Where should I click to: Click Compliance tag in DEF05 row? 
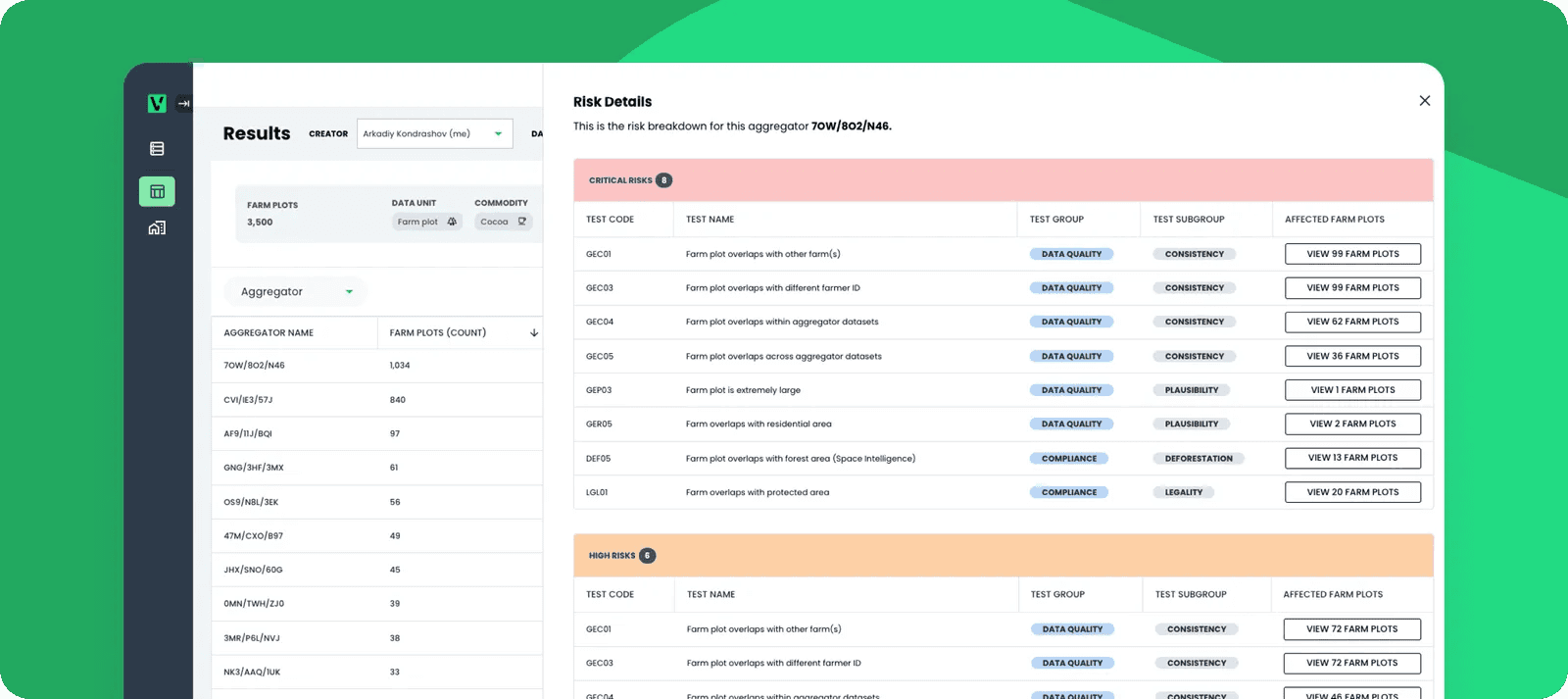click(x=1069, y=459)
